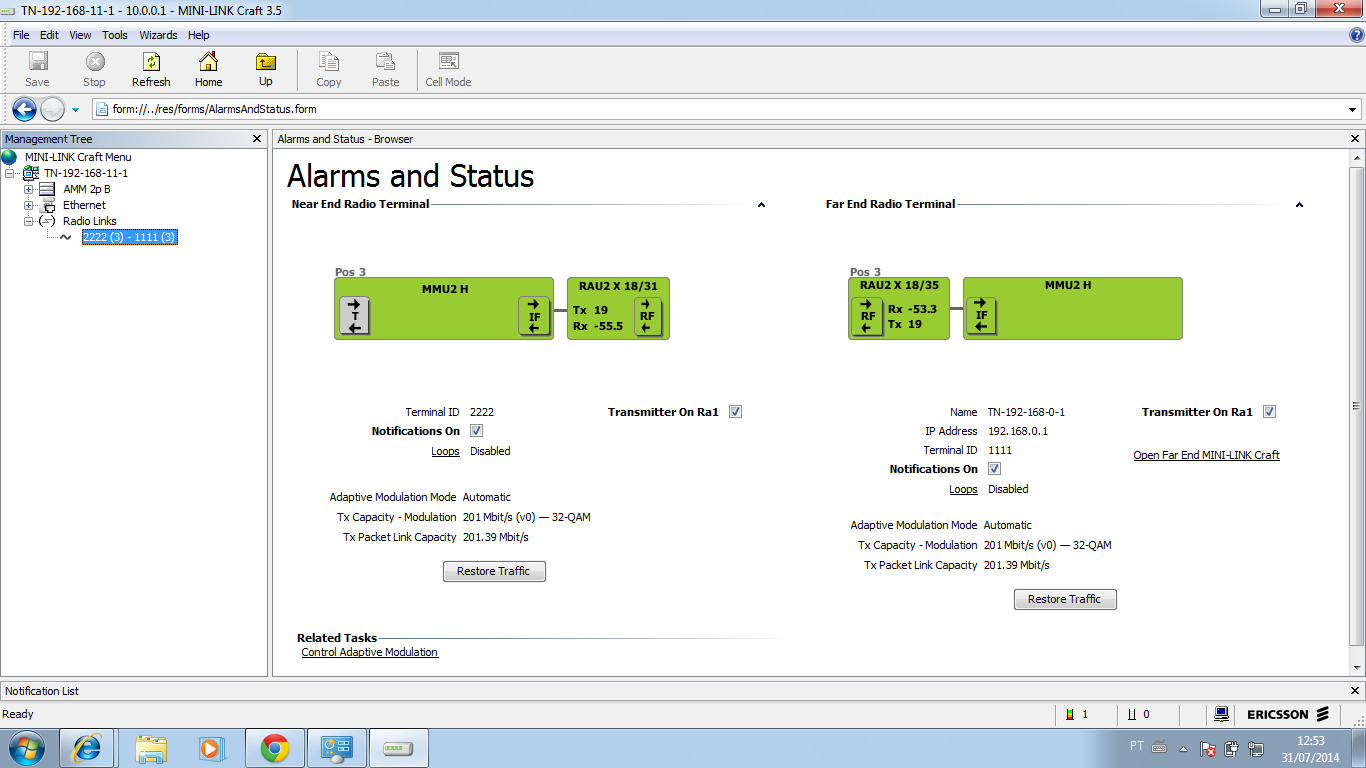Launch Windows Media Player from the taskbar
Viewport: 1366px width, 768px height.
point(211,747)
